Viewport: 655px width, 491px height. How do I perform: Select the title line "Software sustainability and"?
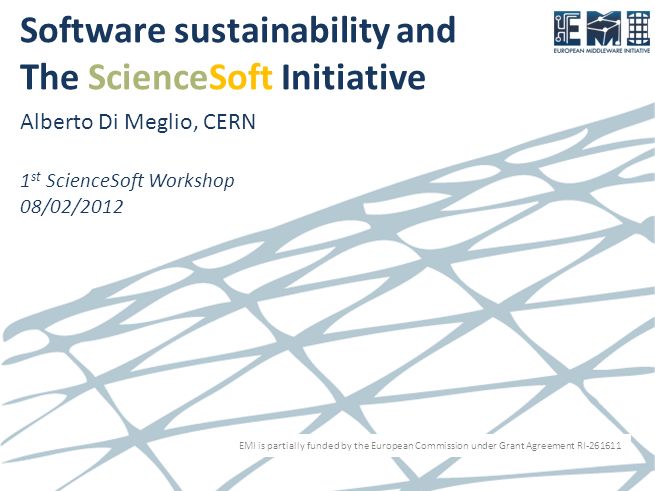pos(238,31)
